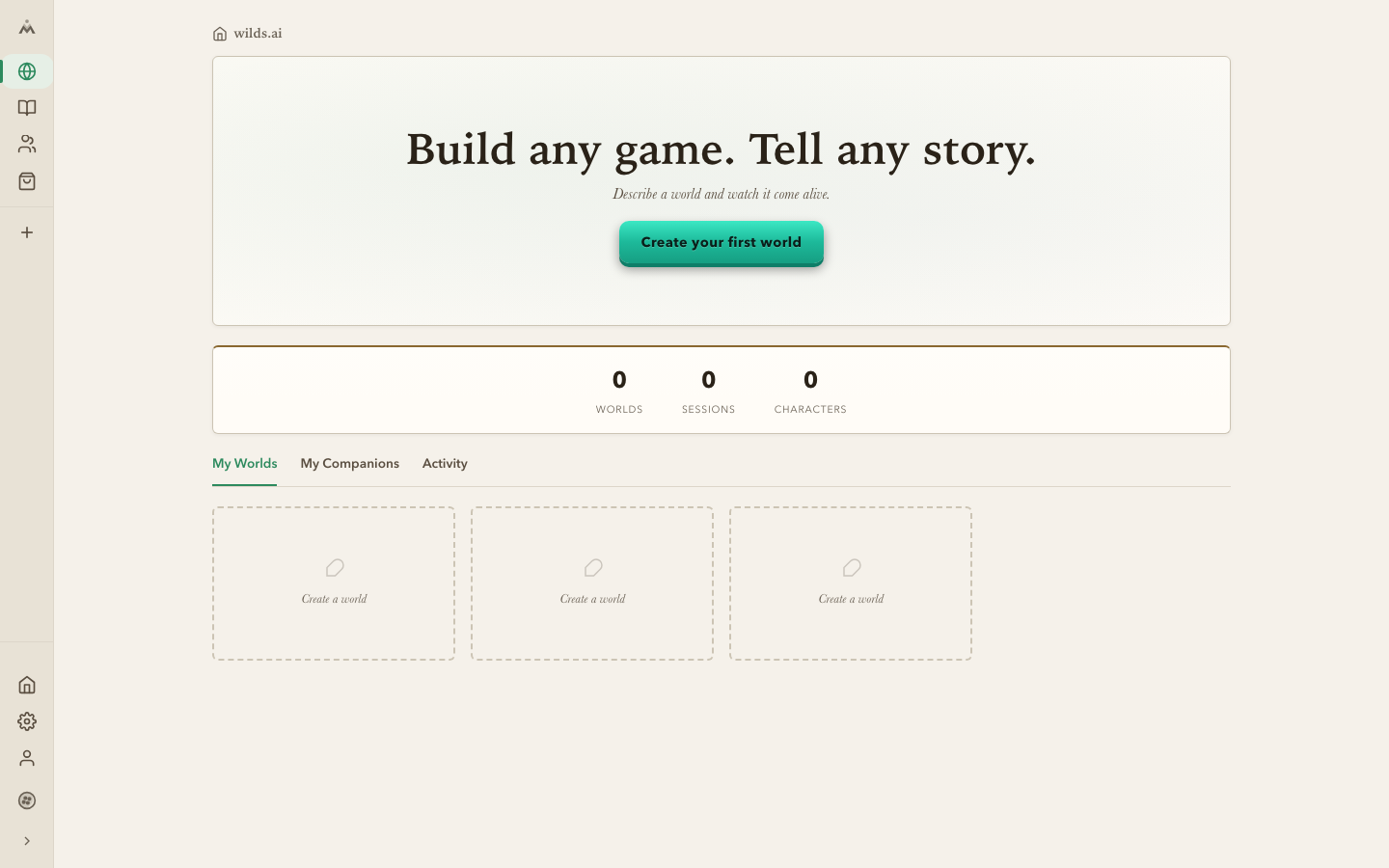Open the home icon in lower sidebar

point(27,684)
